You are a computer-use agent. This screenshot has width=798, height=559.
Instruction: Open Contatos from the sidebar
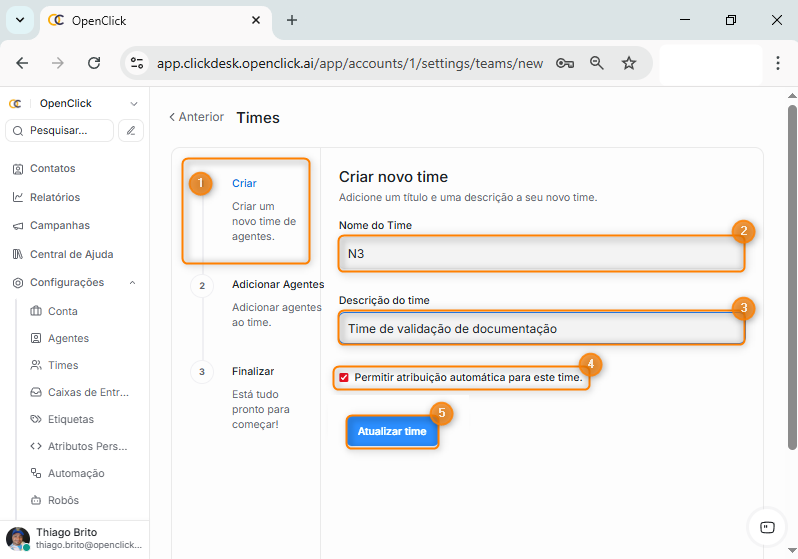pos(52,169)
